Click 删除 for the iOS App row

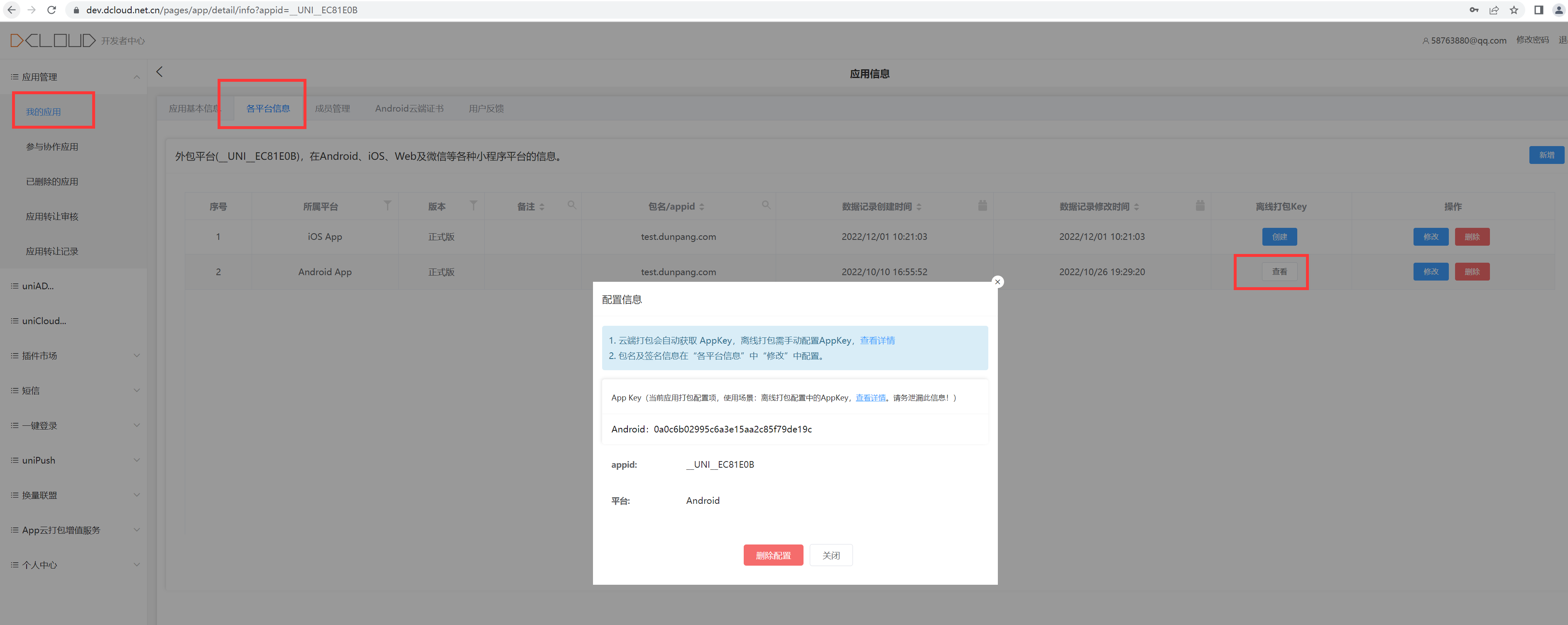point(1472,237)
